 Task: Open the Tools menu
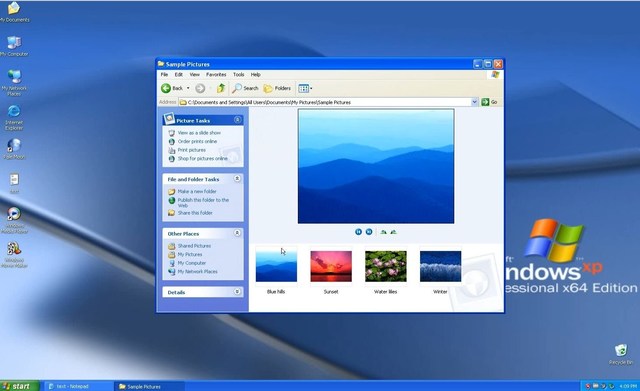click(x=238, y=75)
